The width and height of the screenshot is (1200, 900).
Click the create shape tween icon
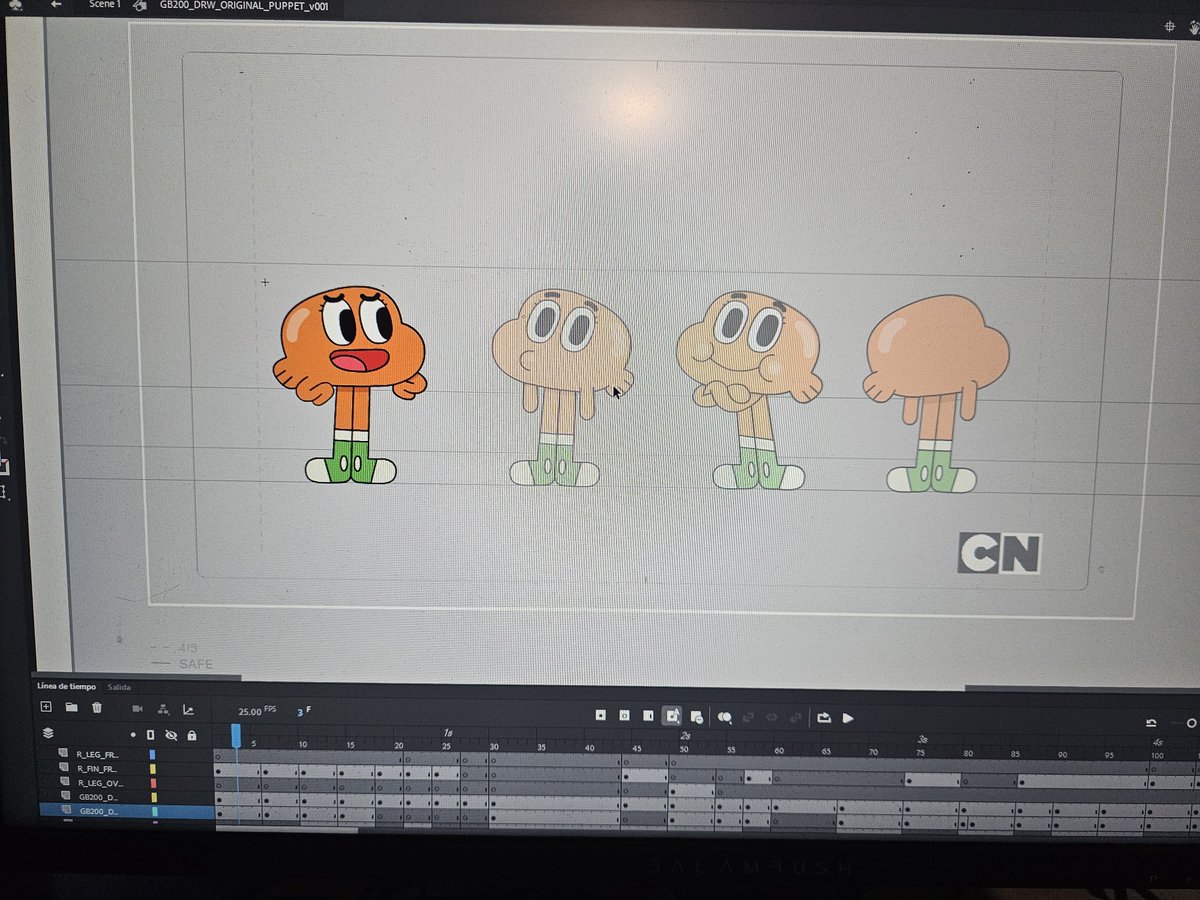pos(796,717)
